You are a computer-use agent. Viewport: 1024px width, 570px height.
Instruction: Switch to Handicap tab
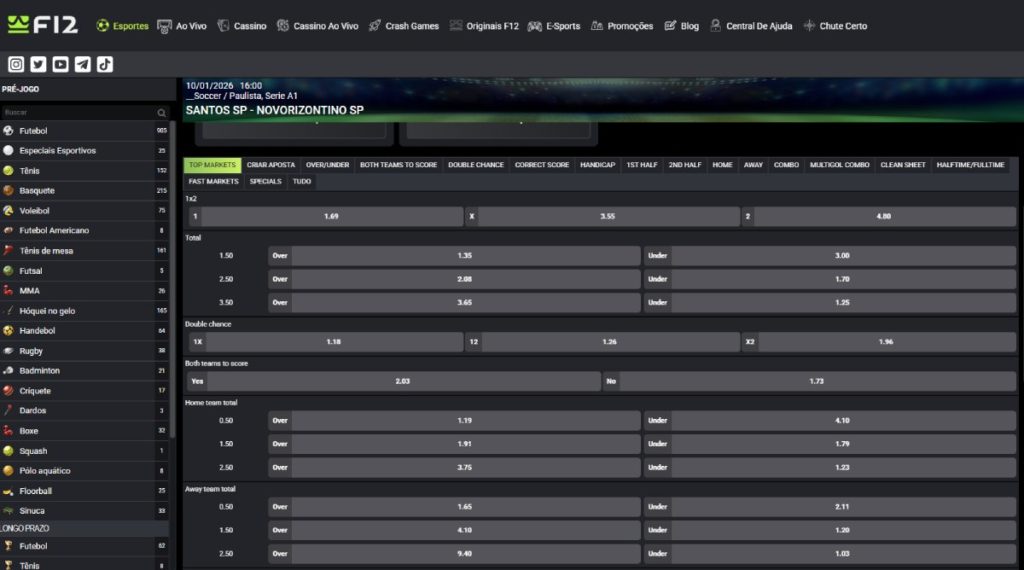(x=598, y=165)
